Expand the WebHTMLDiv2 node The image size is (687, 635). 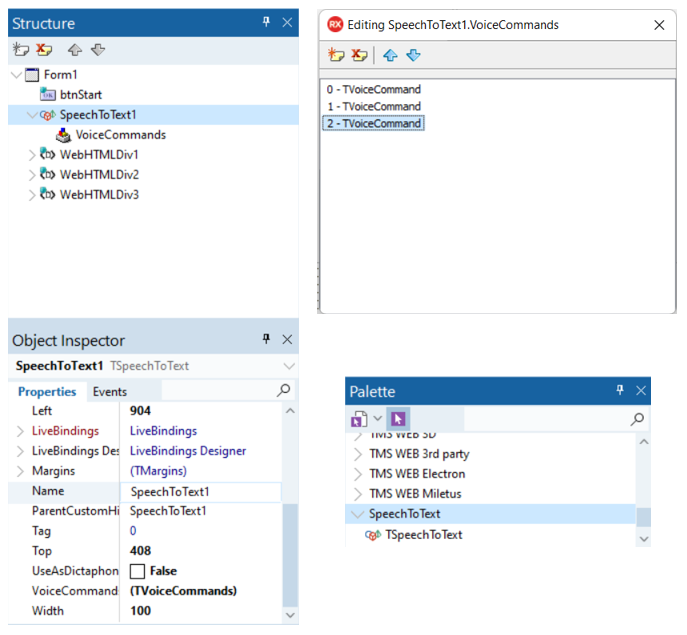click(32, 175)
